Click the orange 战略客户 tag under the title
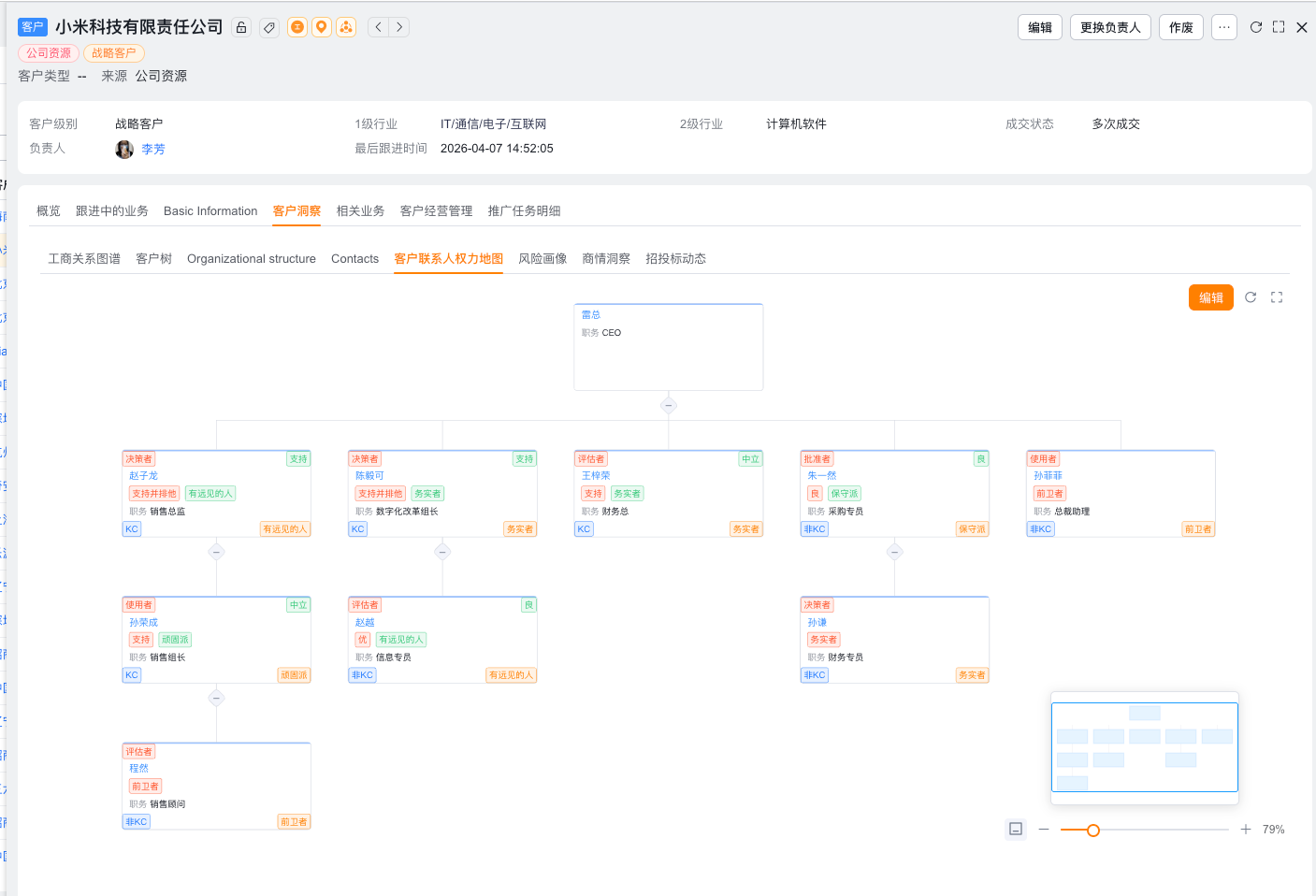The height and width of the screenshot is (896, 1316). click(114, 53)
